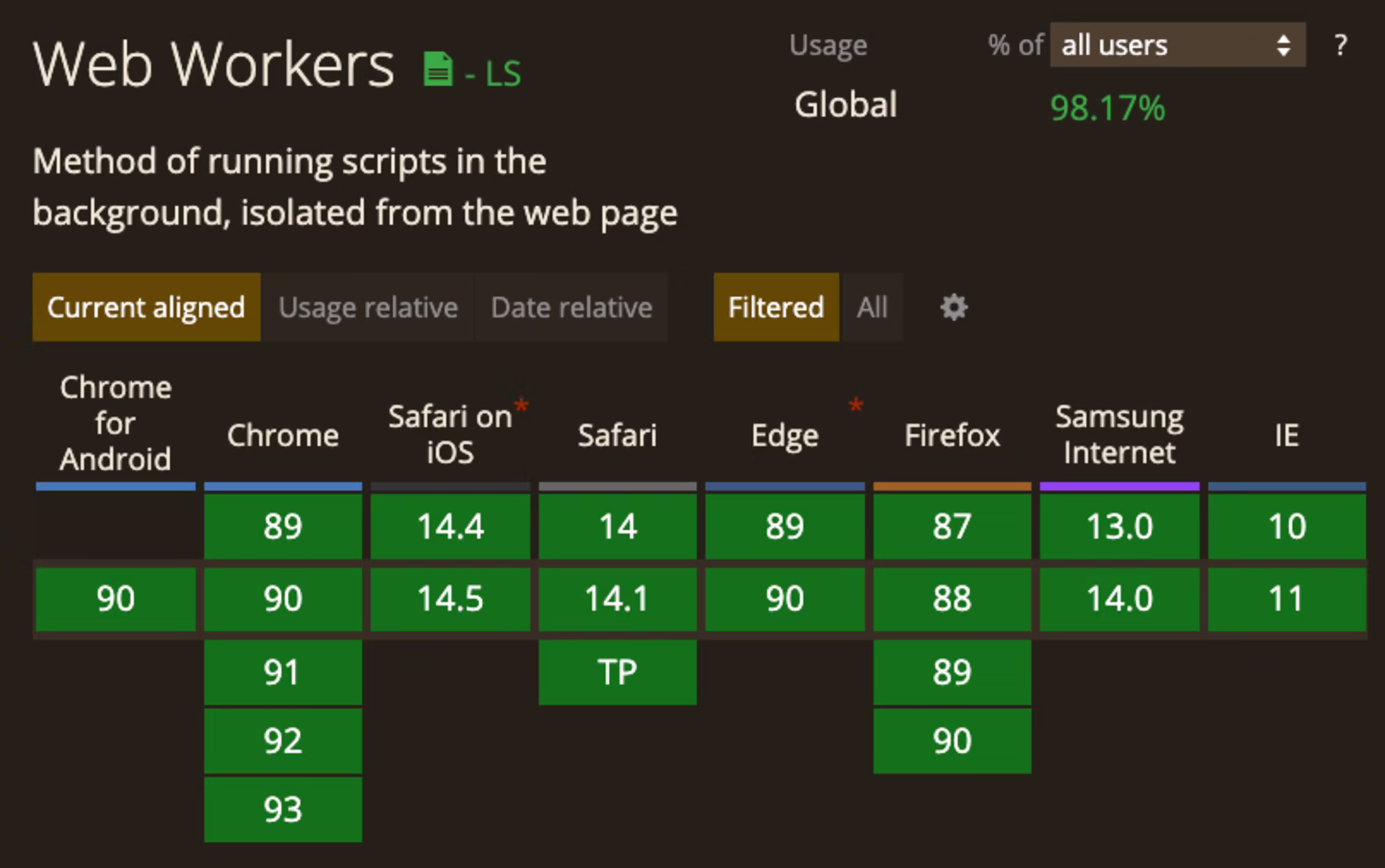This screenshot has height=868, width=1385.
Task: Open the settings gear icon
Action: pyautogui.click(x=954, y=307)
